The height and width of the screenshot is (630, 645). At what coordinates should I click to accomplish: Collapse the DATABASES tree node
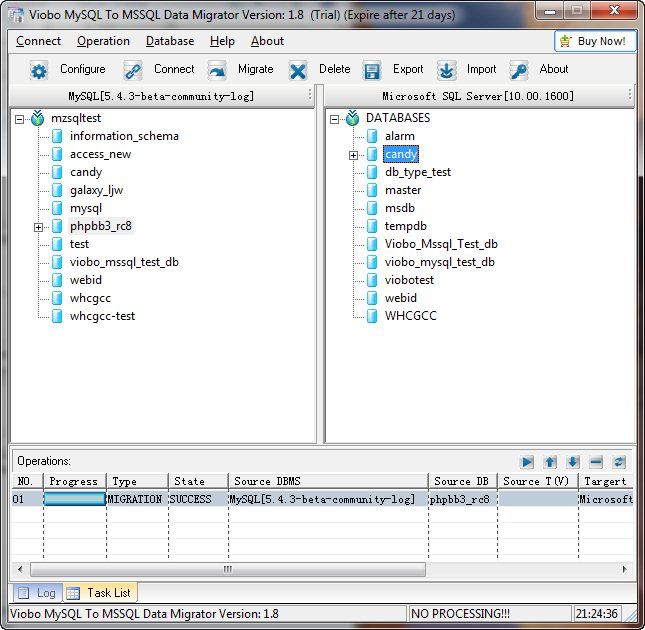pyautogui.click(x=334, y=120)
